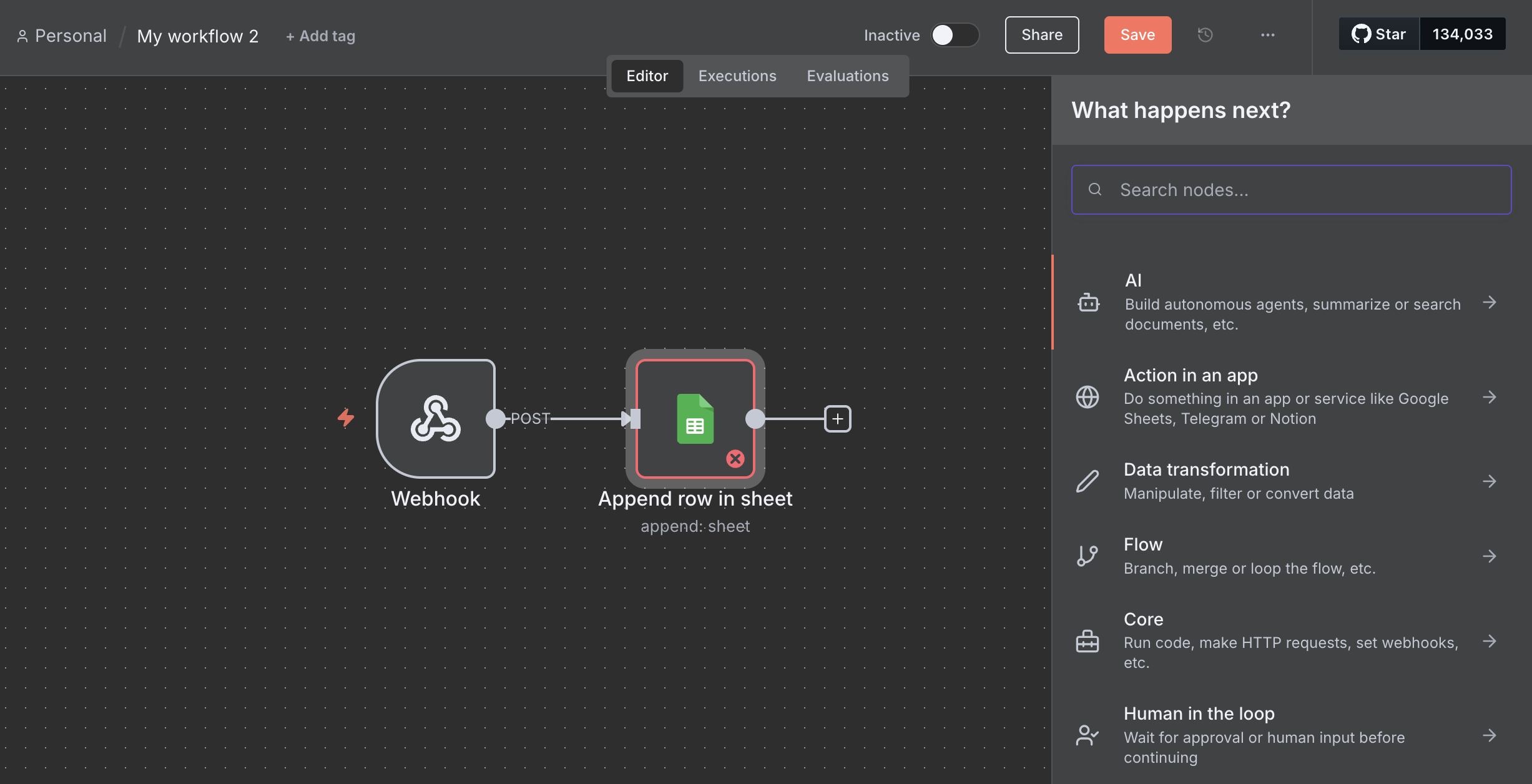Image resolution: width=1532 pixels, height=784 pixels.
Task: Click the 134,033 star count
Action: [x=1463, y=34]
